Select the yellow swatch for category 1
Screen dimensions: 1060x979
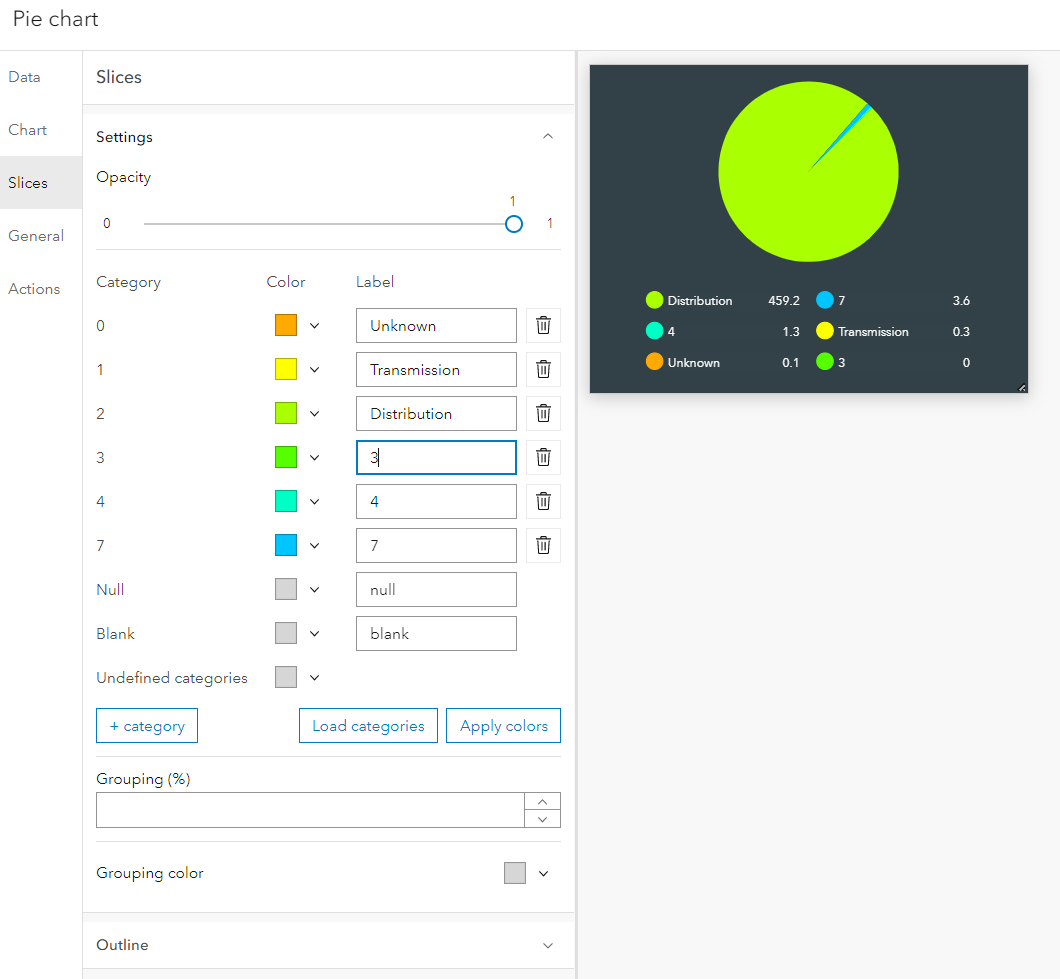click(x=285, y=369)
